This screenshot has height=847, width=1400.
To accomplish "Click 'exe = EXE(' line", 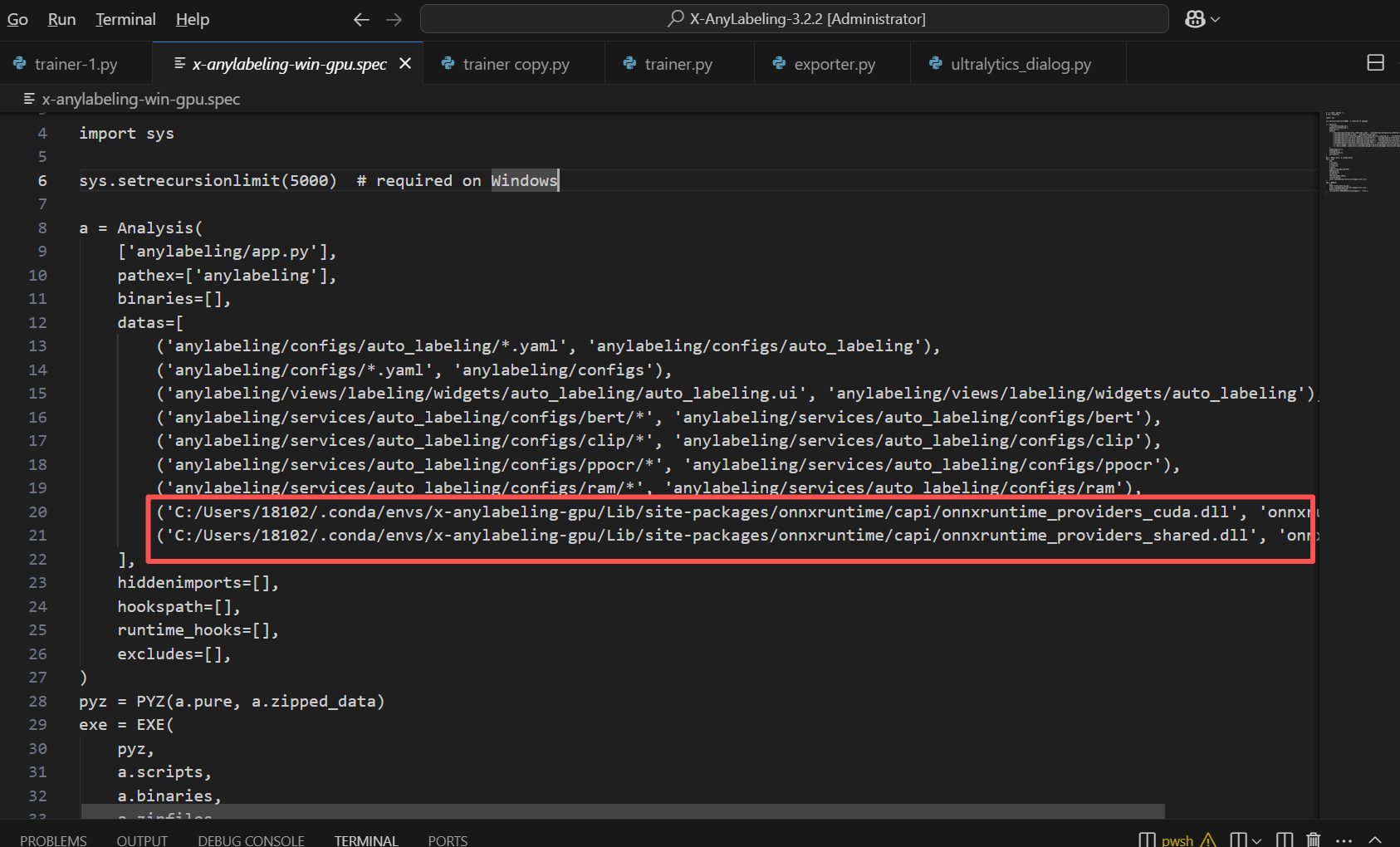I will [x=126, y=724].
